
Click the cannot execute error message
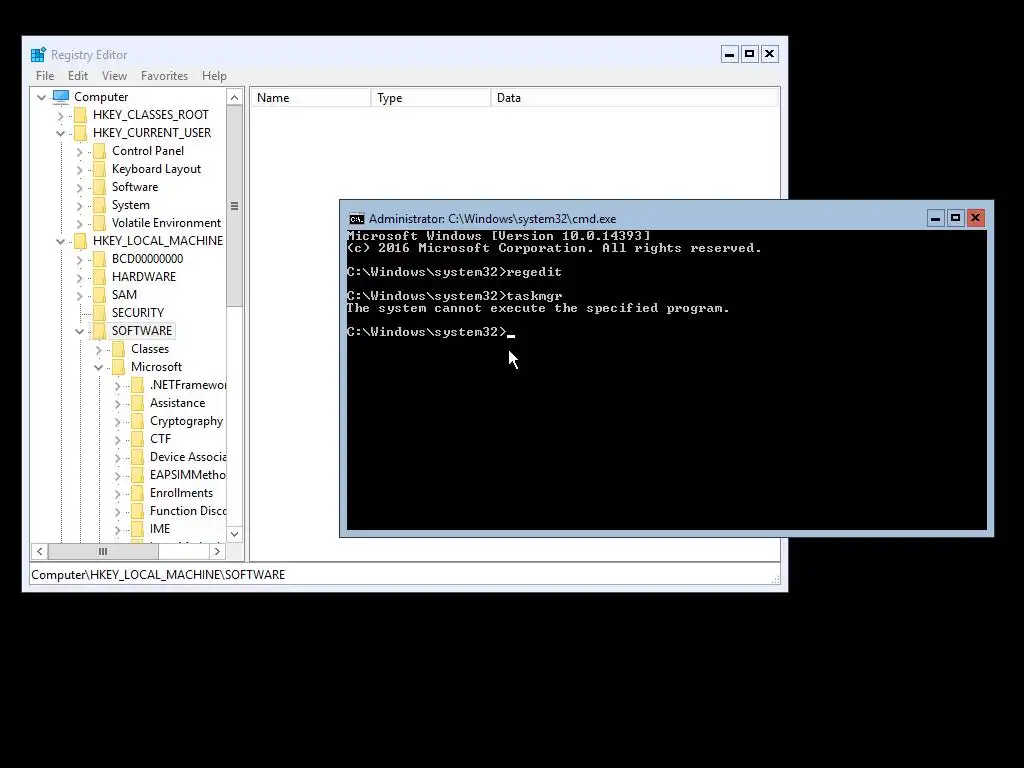pyautogui.click(x=538, y=308)
